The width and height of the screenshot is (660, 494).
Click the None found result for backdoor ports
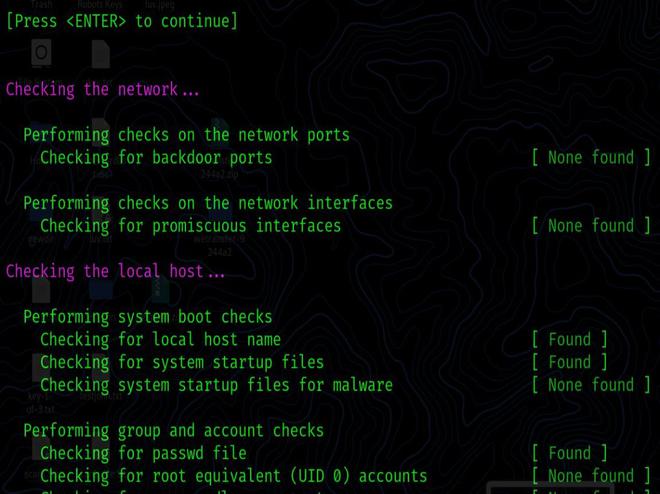(591, 157)
